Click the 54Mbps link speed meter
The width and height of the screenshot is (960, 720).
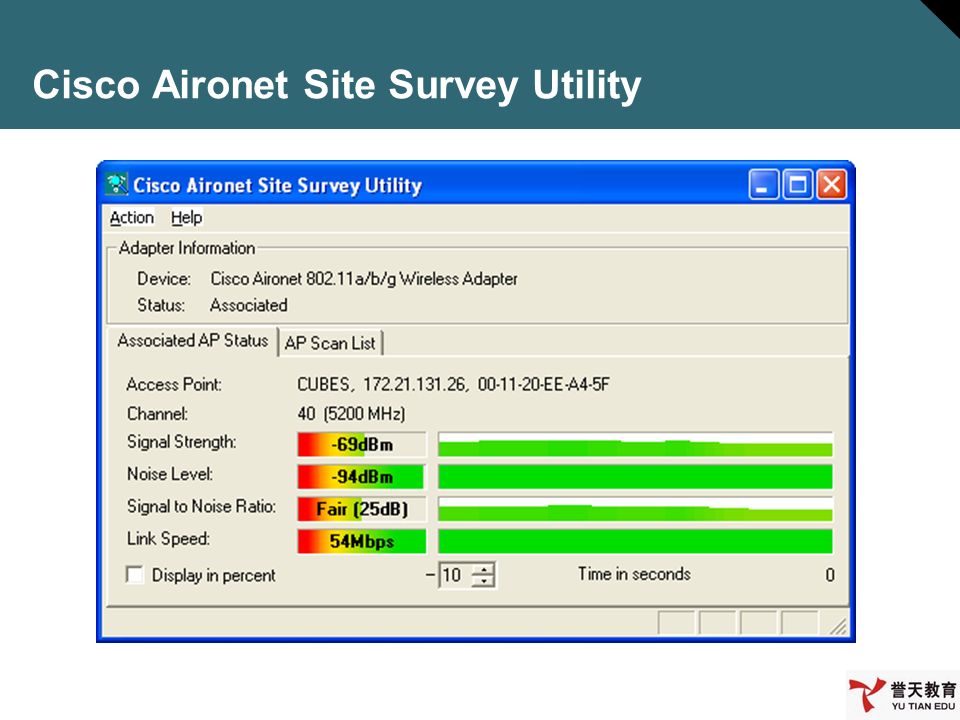tap(362, 541)
